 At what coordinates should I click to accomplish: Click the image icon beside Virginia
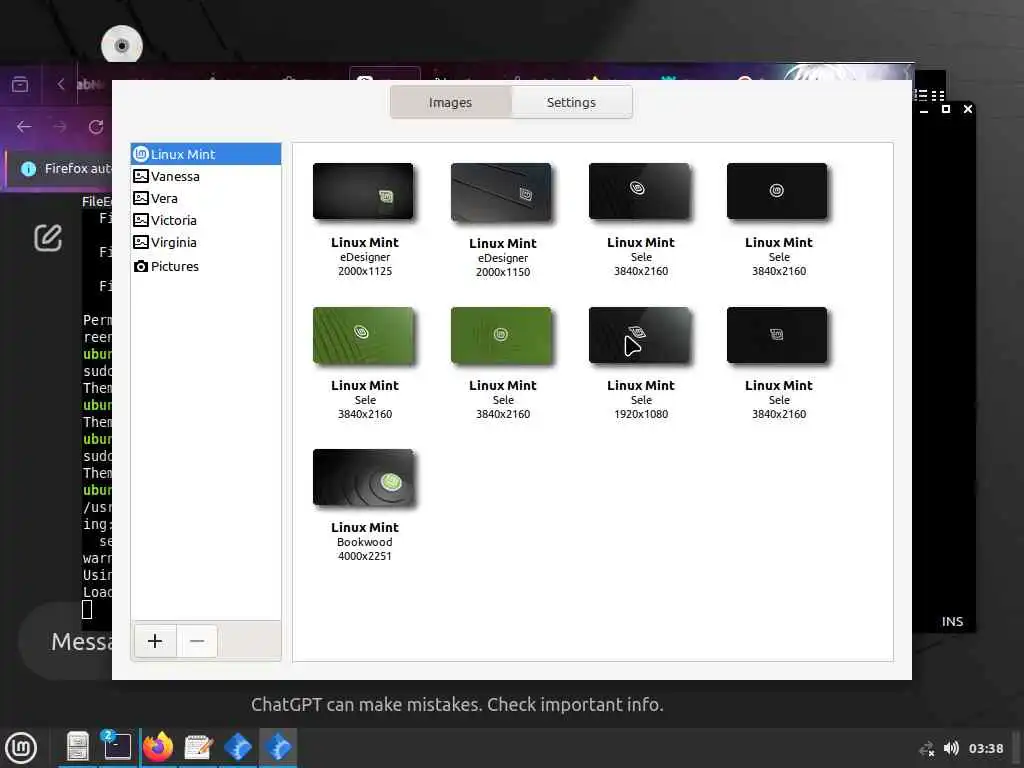click(140, 242)
